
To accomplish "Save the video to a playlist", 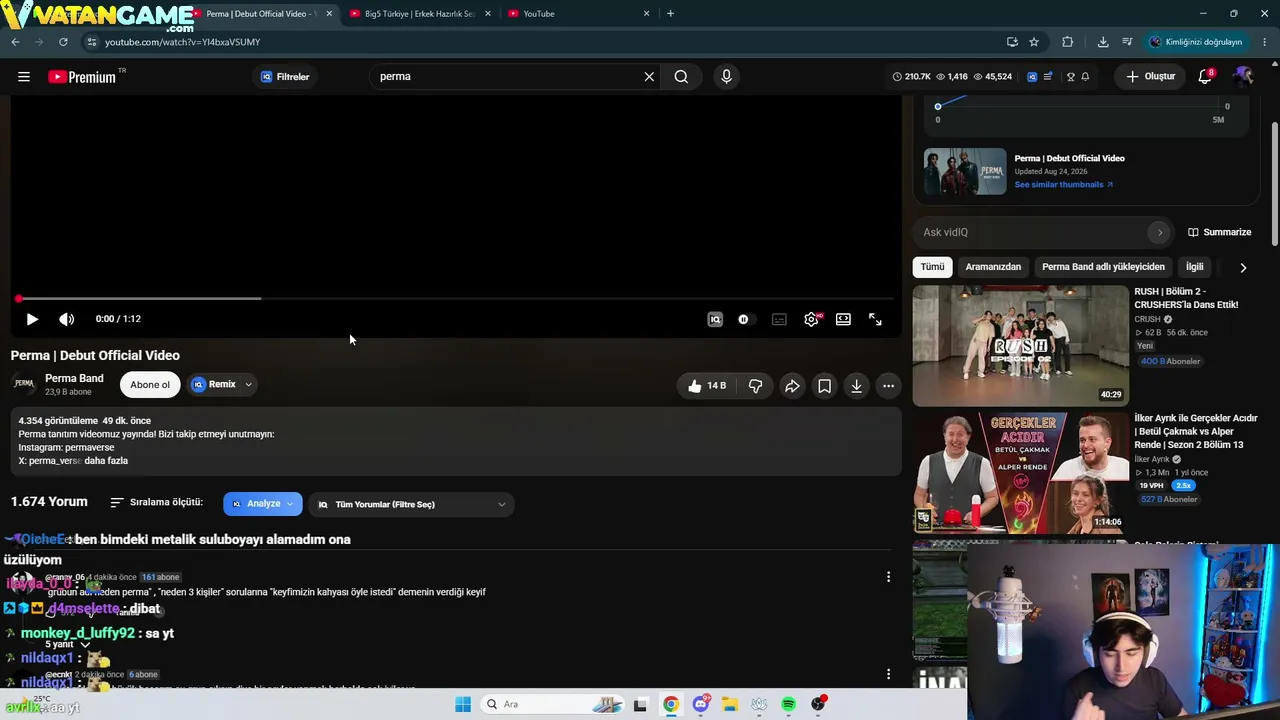I will 824,386.
